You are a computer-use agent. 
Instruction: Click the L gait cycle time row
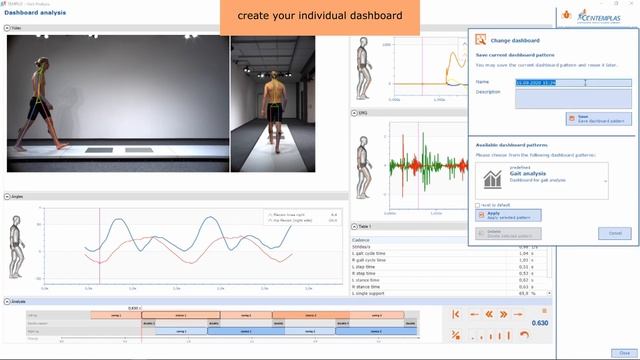pyautogui.click(x=448, y=253)
